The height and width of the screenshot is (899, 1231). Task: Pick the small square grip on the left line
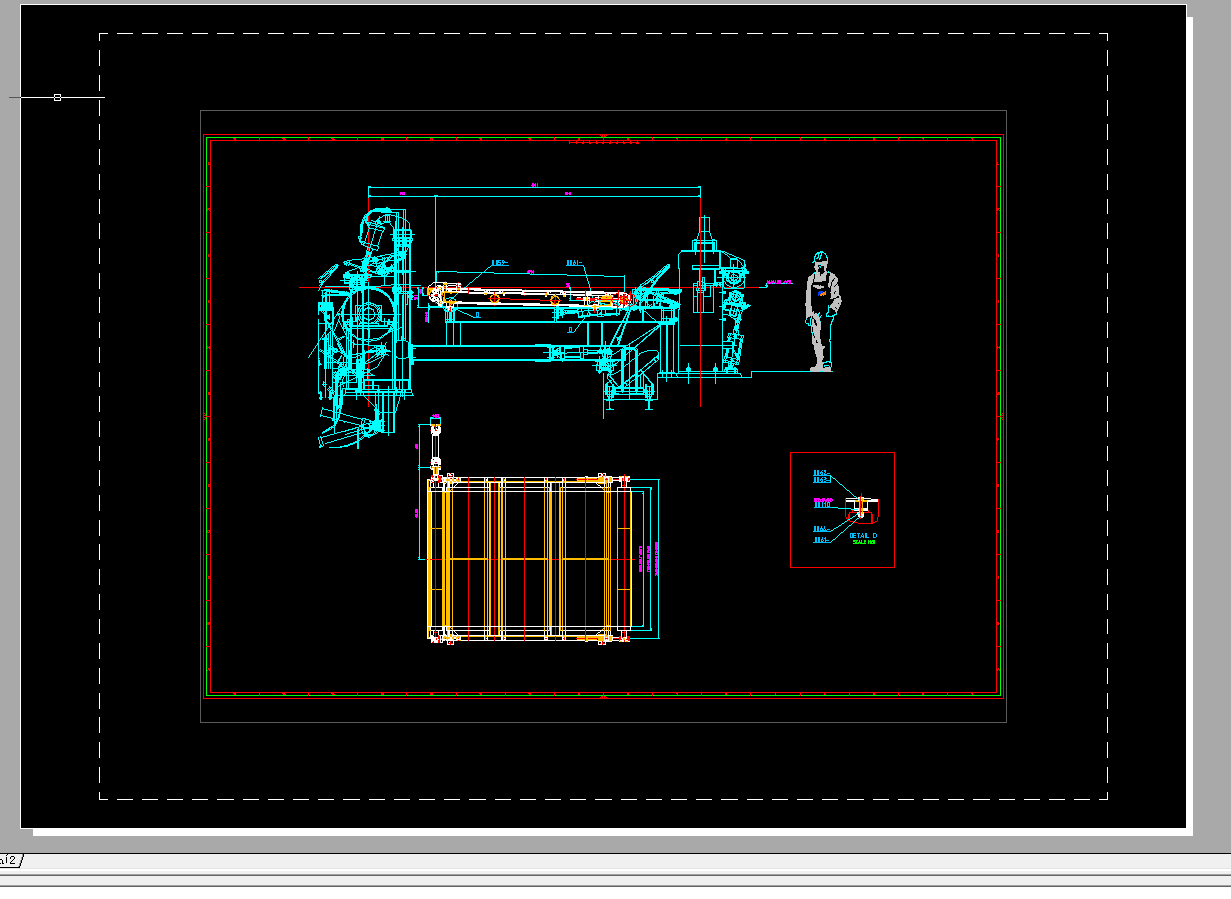coord(57,97)
